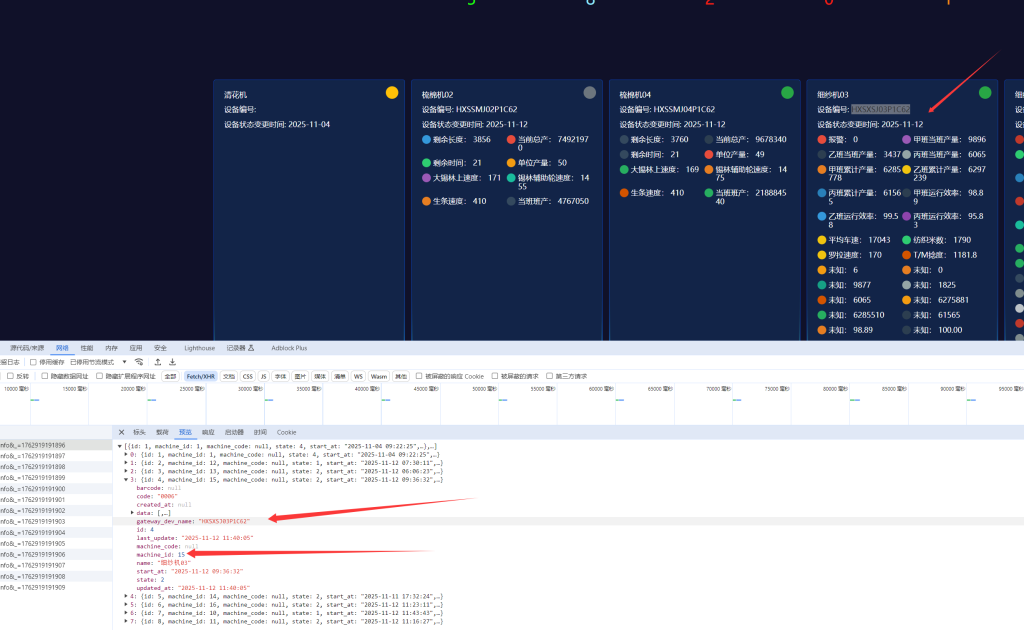This screenshot has width=1024, height=630.
Task: Click yellow status dot on 清花机 card
Action: (x=392, y=93)
